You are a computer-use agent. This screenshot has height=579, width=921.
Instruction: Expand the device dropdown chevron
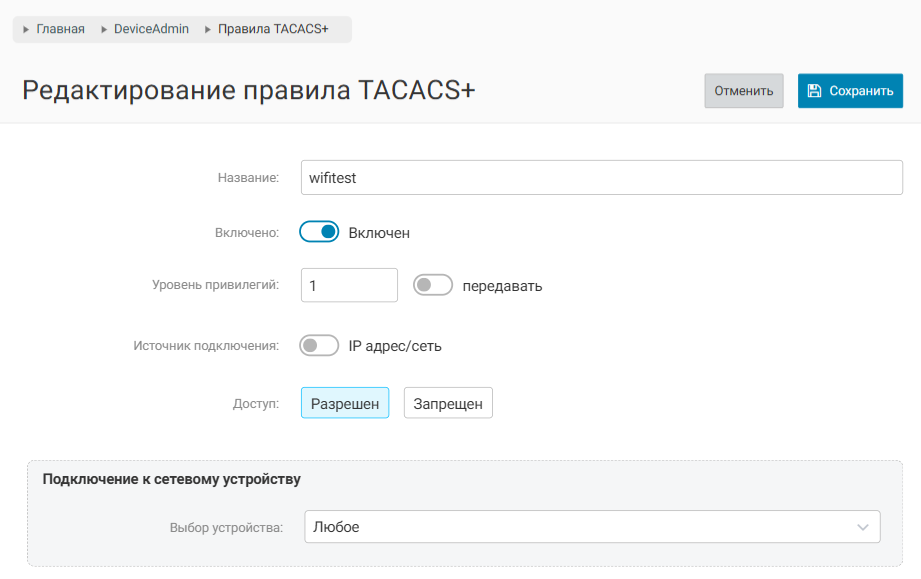pyautogui.click(x=863, y=527)
